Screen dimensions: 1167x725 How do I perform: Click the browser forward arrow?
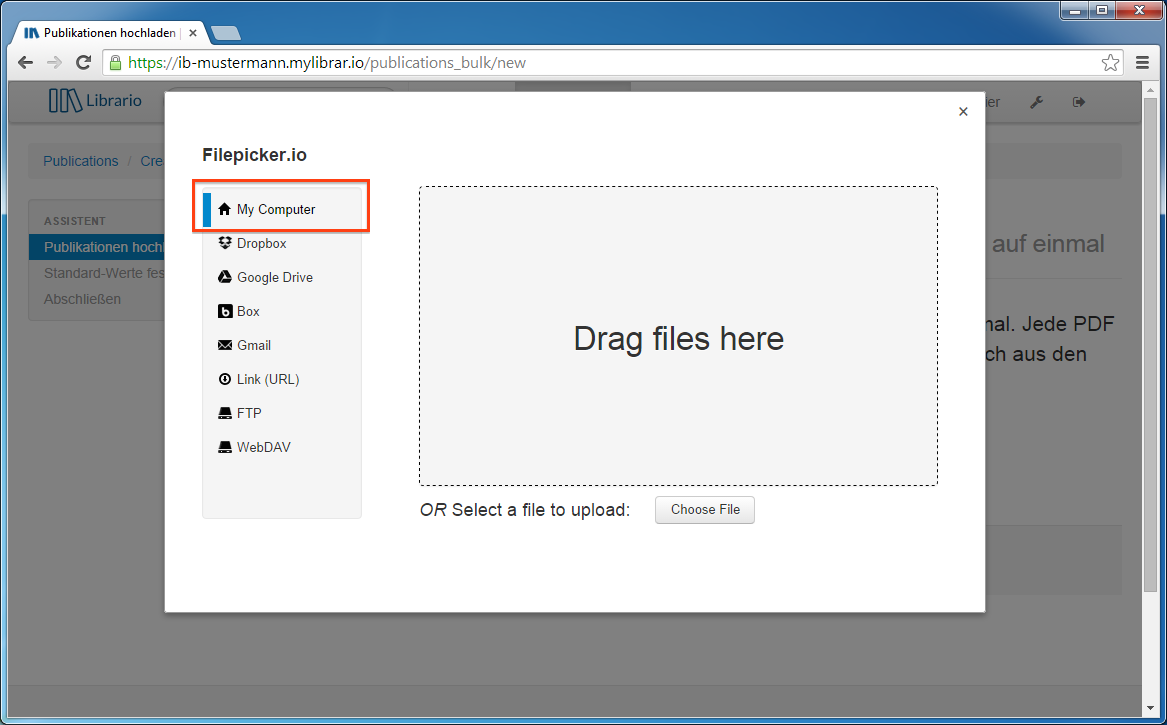(54, 63)
